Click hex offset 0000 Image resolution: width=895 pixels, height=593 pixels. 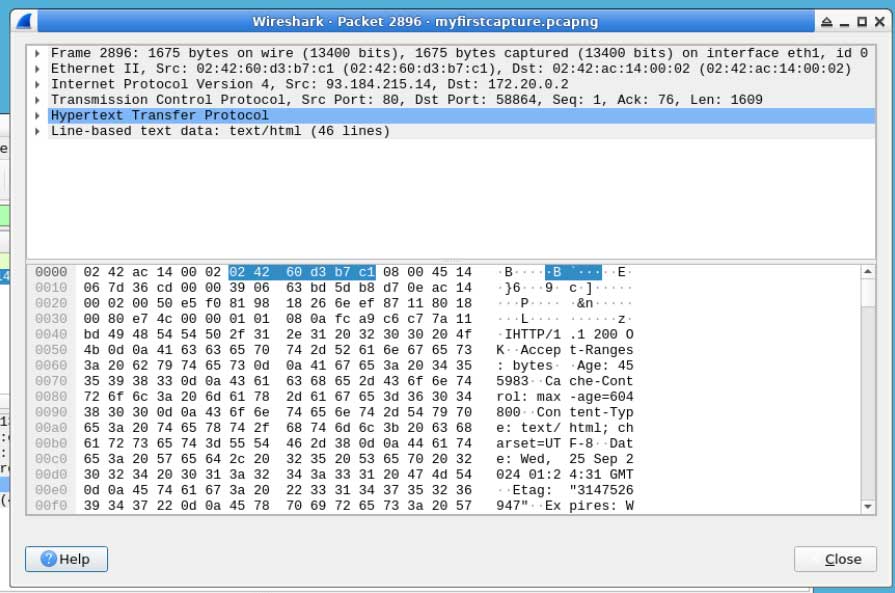51,272
